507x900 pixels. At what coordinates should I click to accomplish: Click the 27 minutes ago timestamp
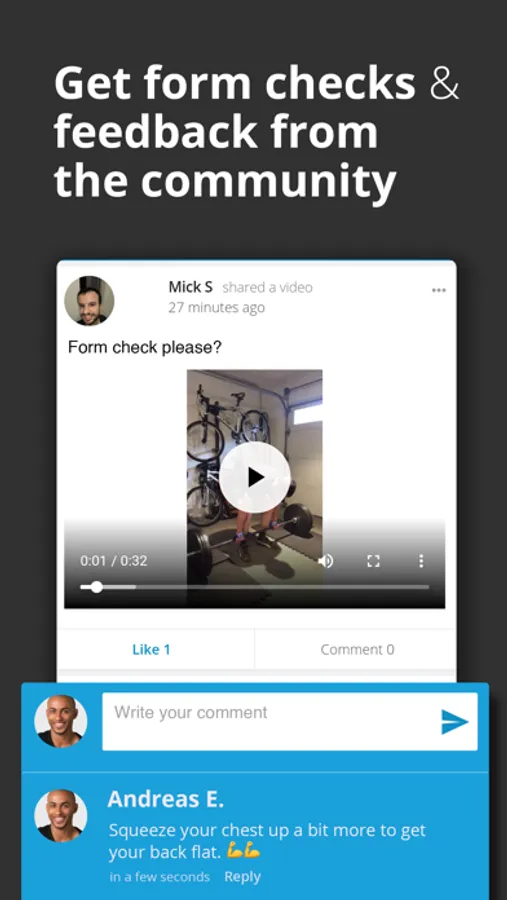[x=216, y=308]
